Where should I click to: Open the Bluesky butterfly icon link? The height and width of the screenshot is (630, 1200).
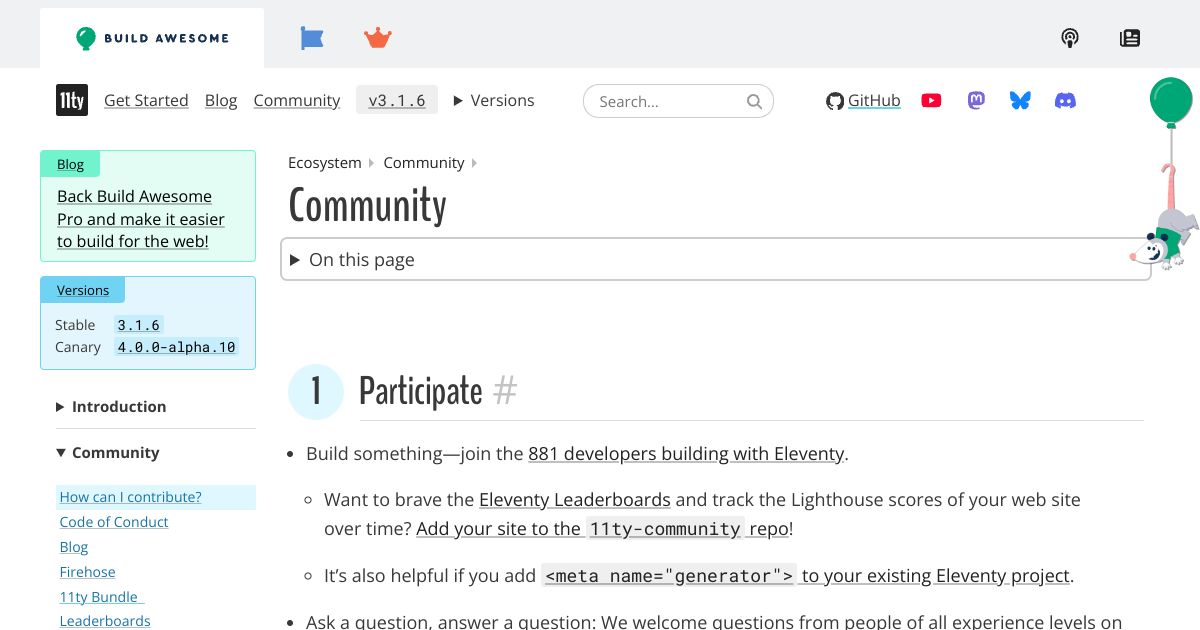pyautogui.click(x=1020, y=100)
